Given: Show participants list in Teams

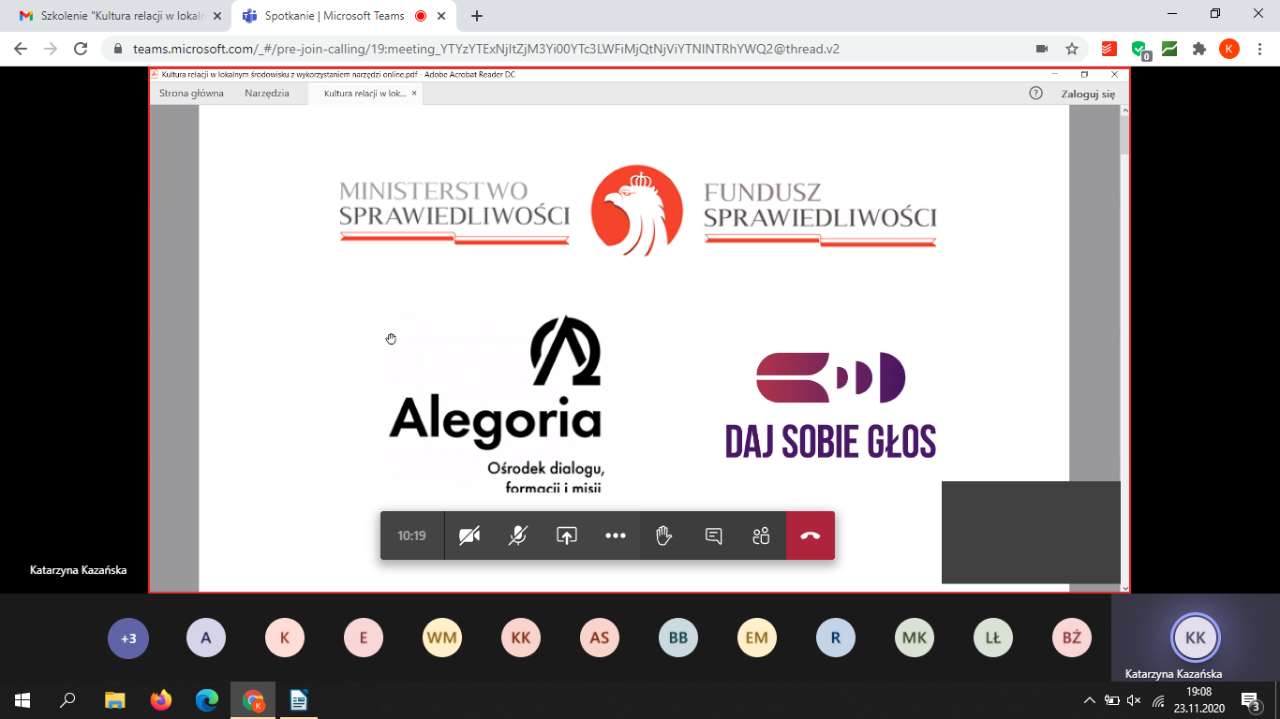Looking at the screenshot, I should 761,536.
